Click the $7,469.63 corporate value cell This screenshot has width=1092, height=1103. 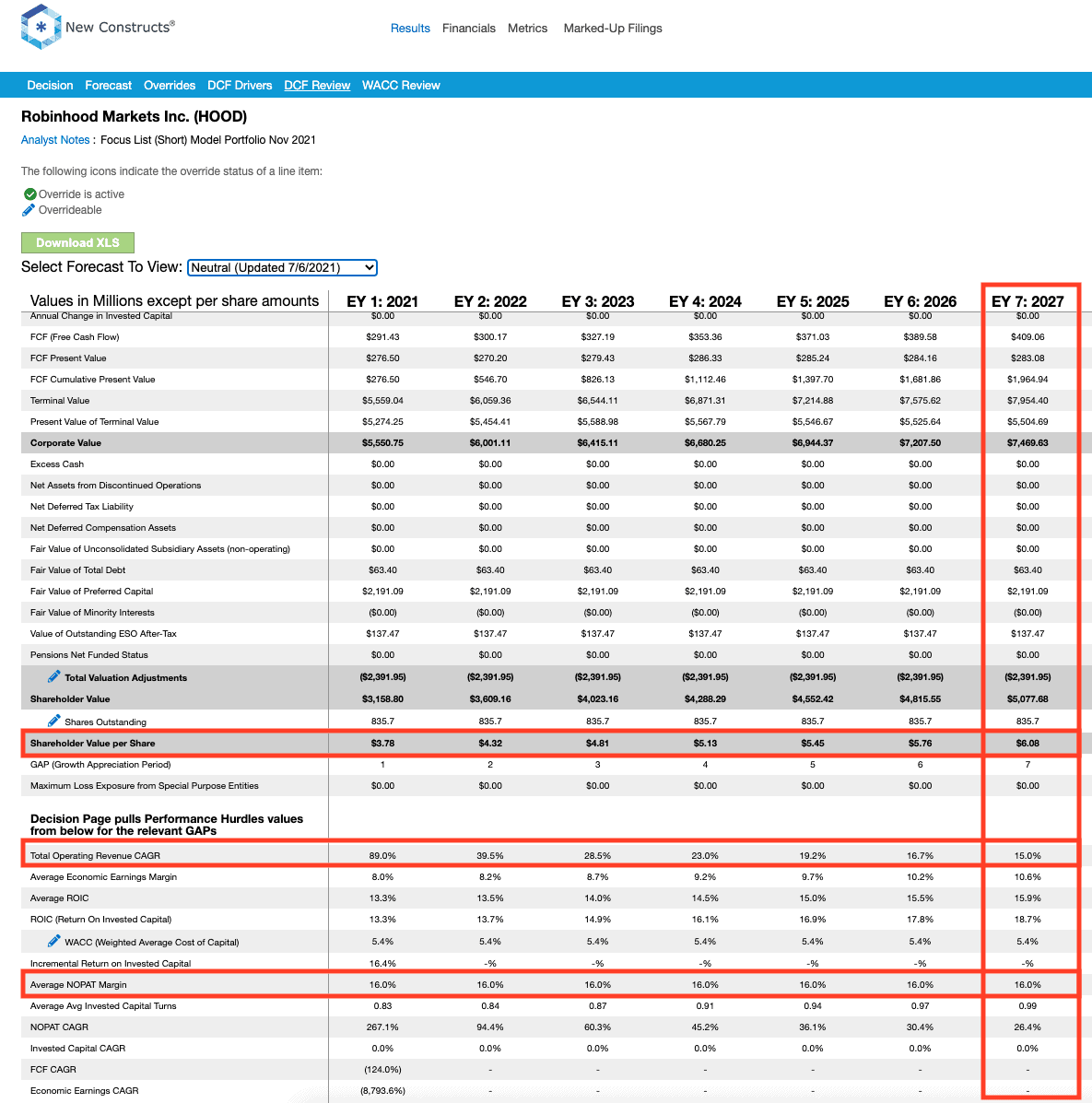1027,442
